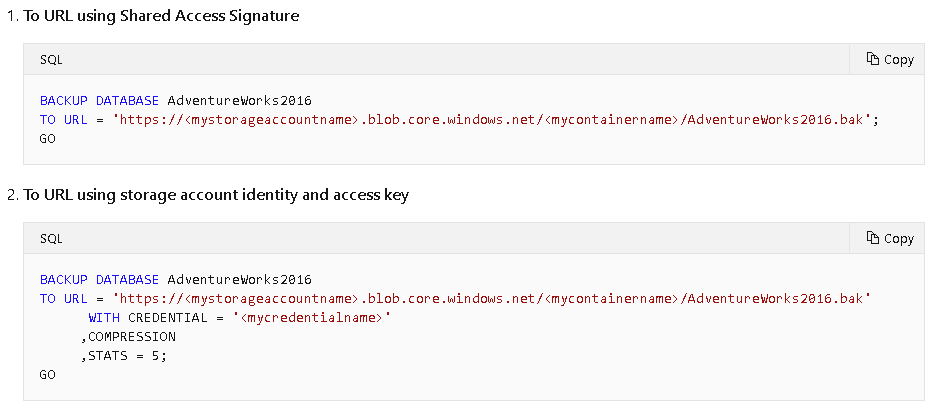Click the heading about storage account identity and access key
Viewport: 933px width, 413px height.
click(215, 195)
